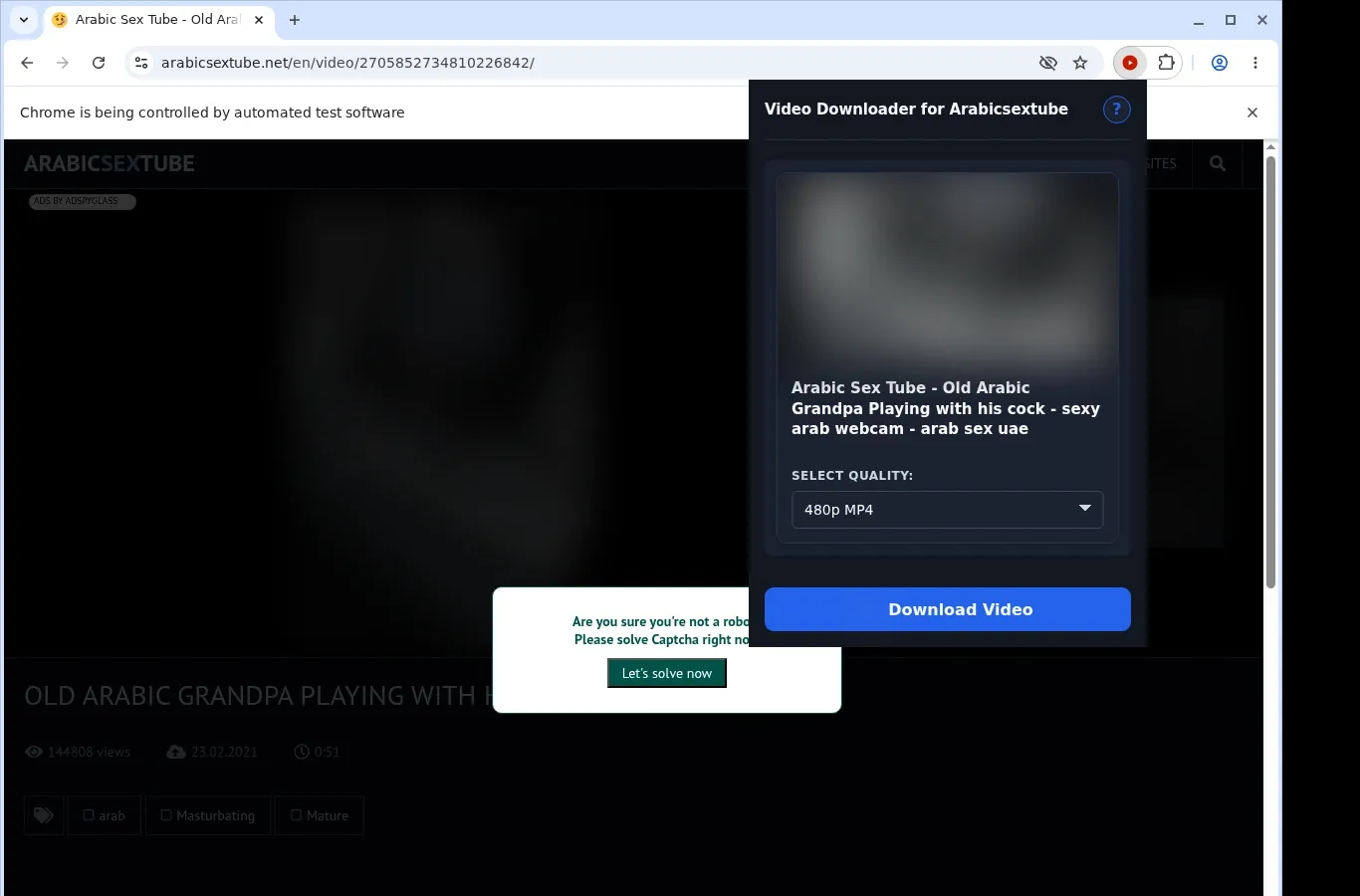Click the 0:51 duration text
Image resolution: width=1360 pixels, height=896 pixels.
(328, 752)
